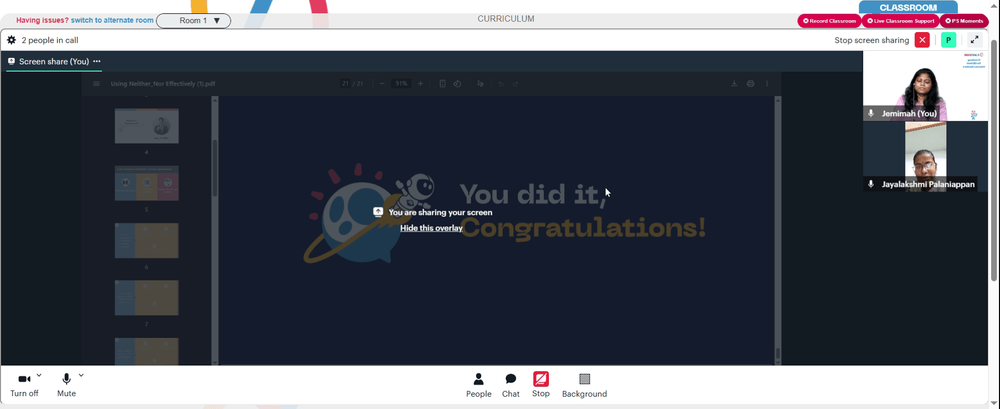
Task: Click Stop sharing button in bottom bar
Action: pyautogui.click(x=541, y=385)
